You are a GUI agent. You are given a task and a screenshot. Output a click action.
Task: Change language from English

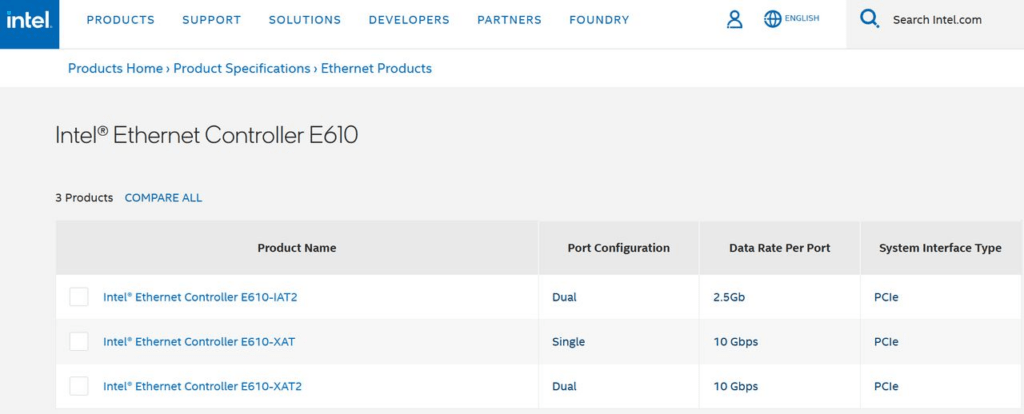pyautogui.click(x=802, y=18)
